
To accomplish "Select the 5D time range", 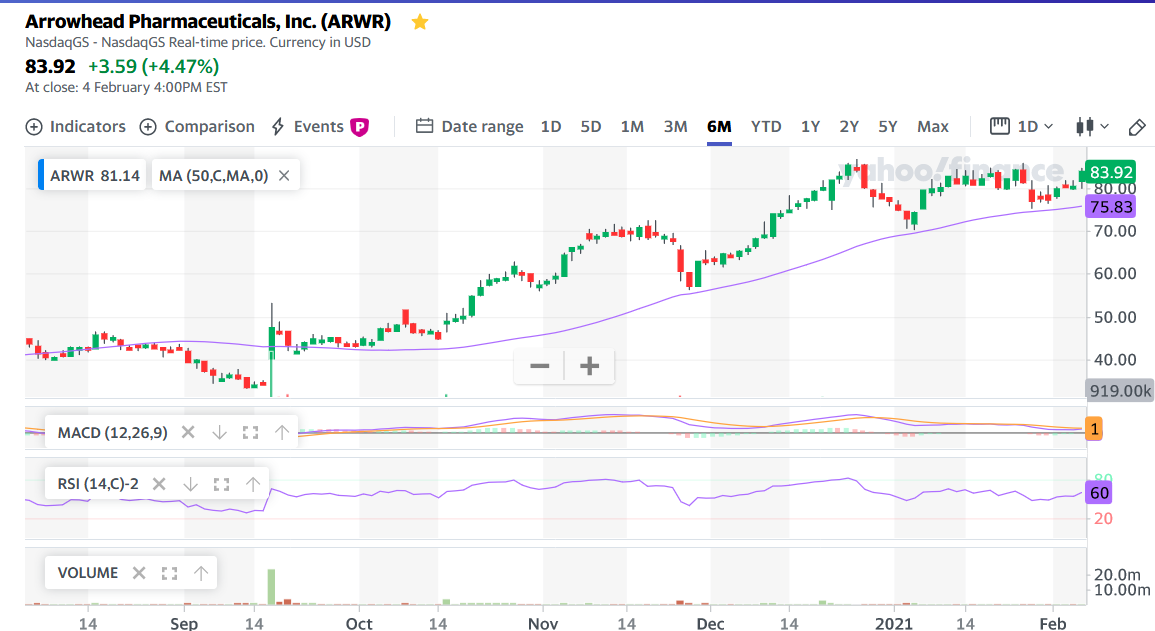I will (x=591, y=127).
